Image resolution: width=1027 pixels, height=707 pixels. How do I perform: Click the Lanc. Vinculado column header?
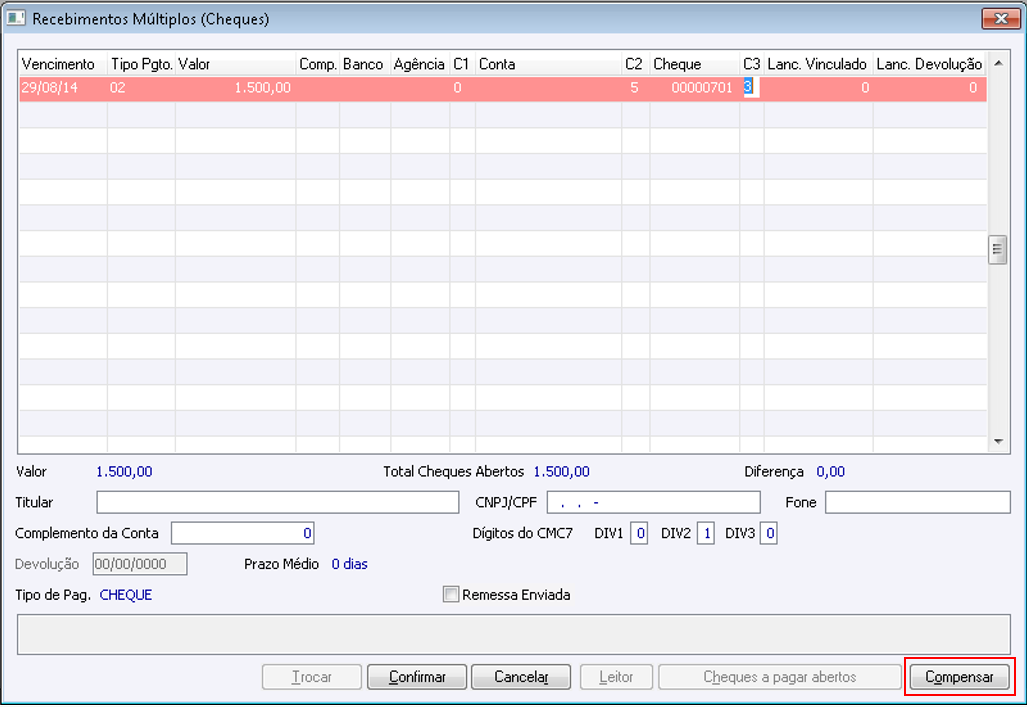(818, 64)
